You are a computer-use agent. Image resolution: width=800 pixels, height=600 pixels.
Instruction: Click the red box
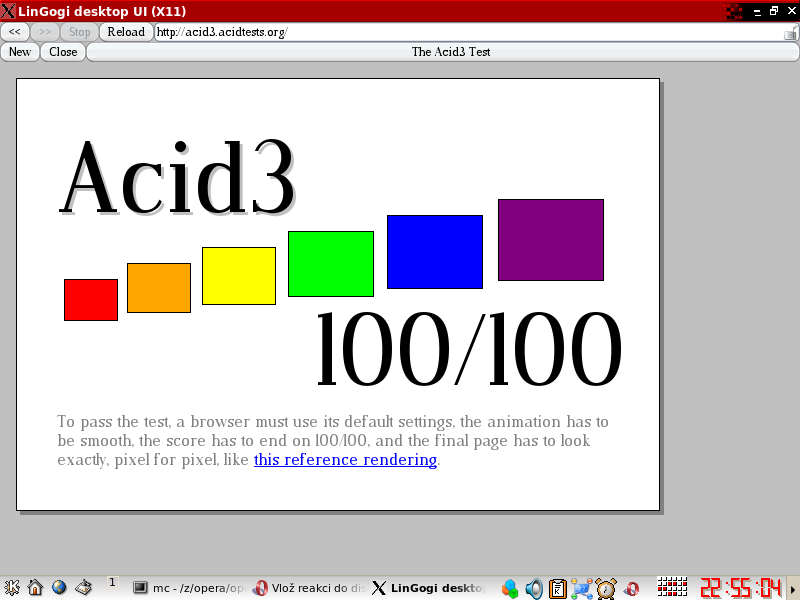point(91,300)
